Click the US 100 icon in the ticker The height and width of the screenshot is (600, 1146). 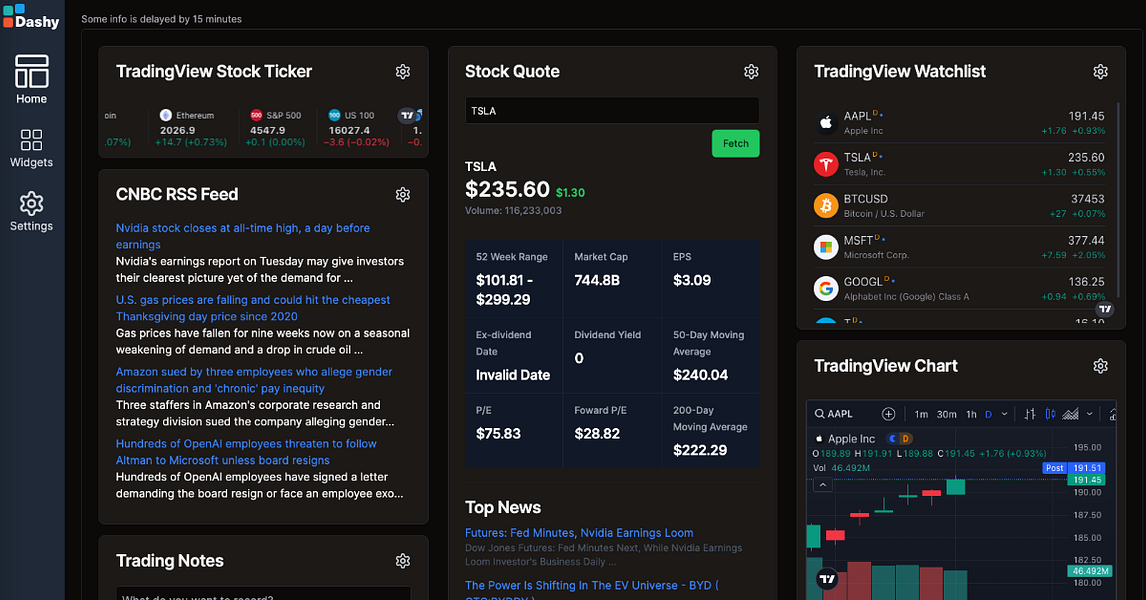334,115
